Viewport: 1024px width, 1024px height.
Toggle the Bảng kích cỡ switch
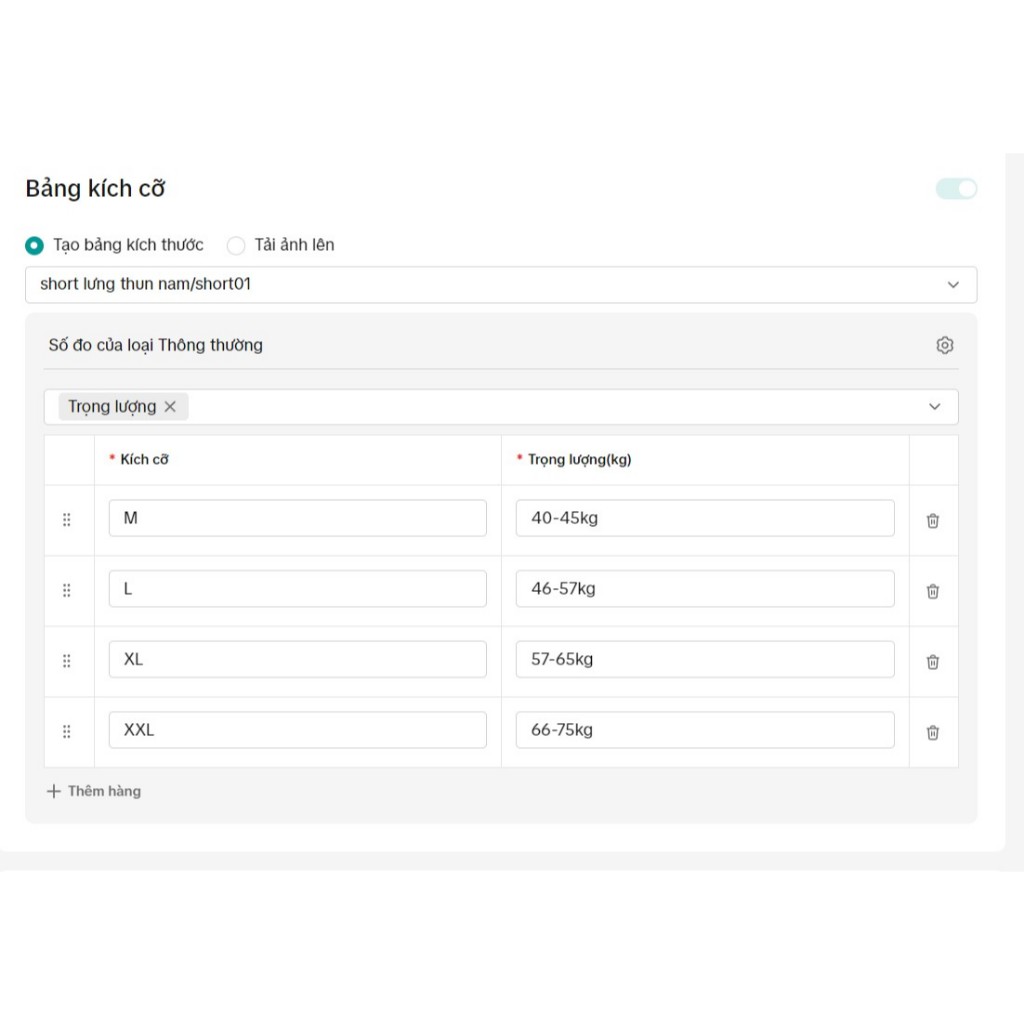click(x=956, y=189)
